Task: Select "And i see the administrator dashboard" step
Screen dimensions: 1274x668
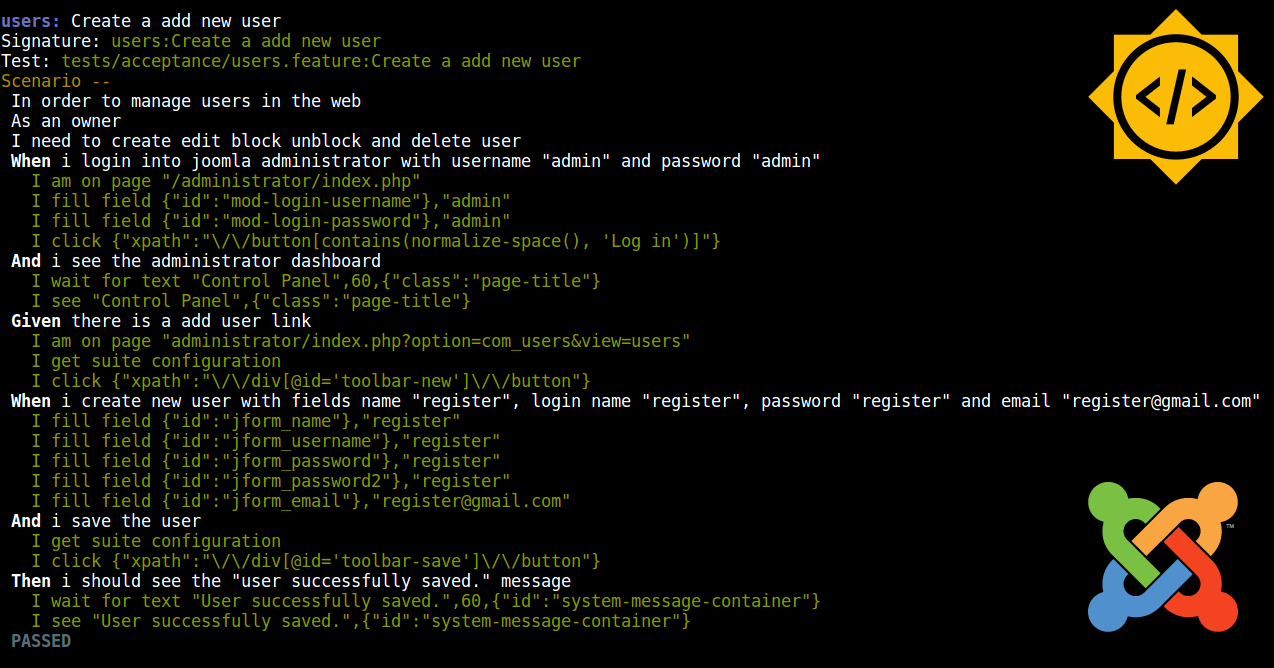Action: (x=196, y=261)
